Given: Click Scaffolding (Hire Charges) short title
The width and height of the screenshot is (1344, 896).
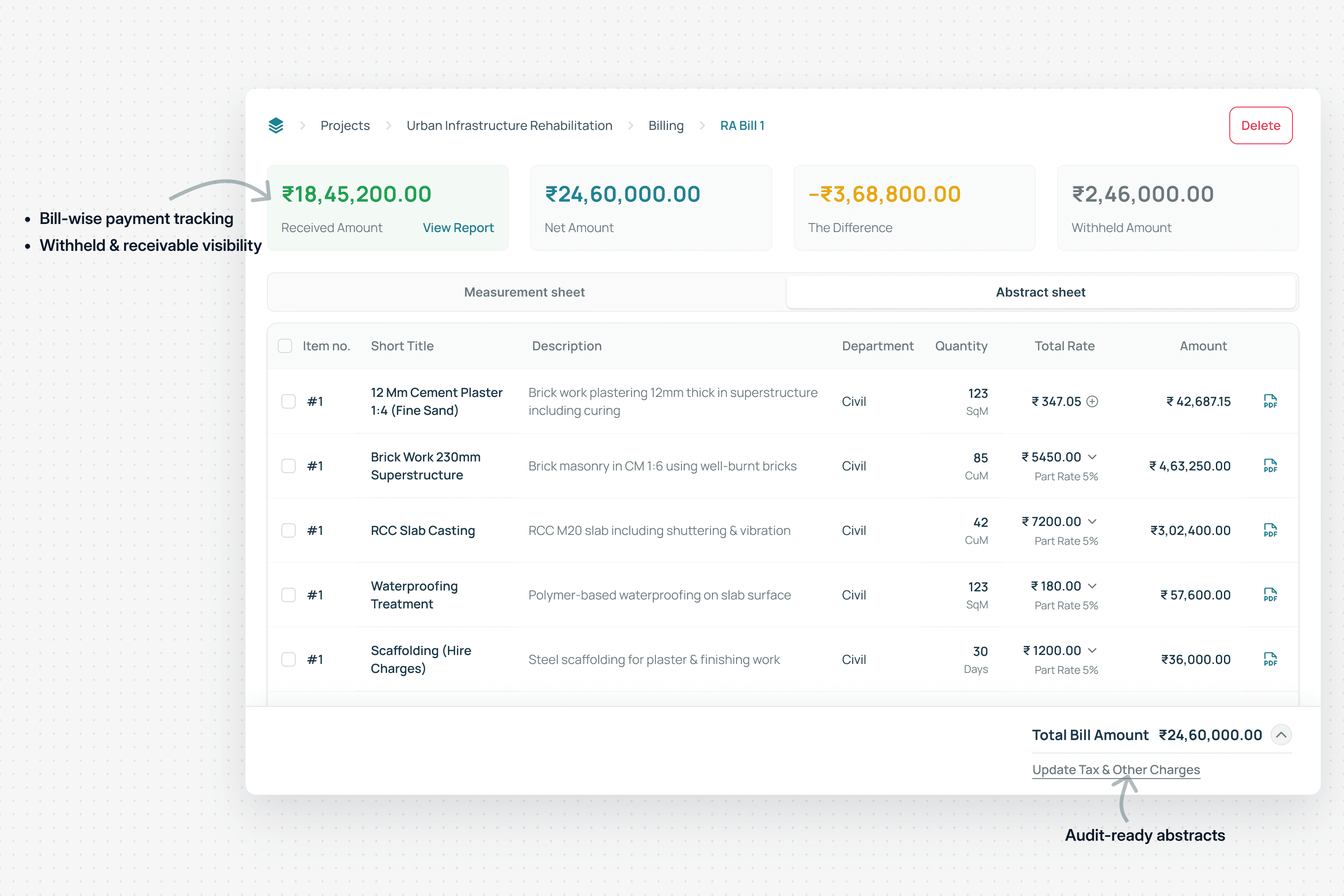Looking at the screenshot, I should coord(421,659).
